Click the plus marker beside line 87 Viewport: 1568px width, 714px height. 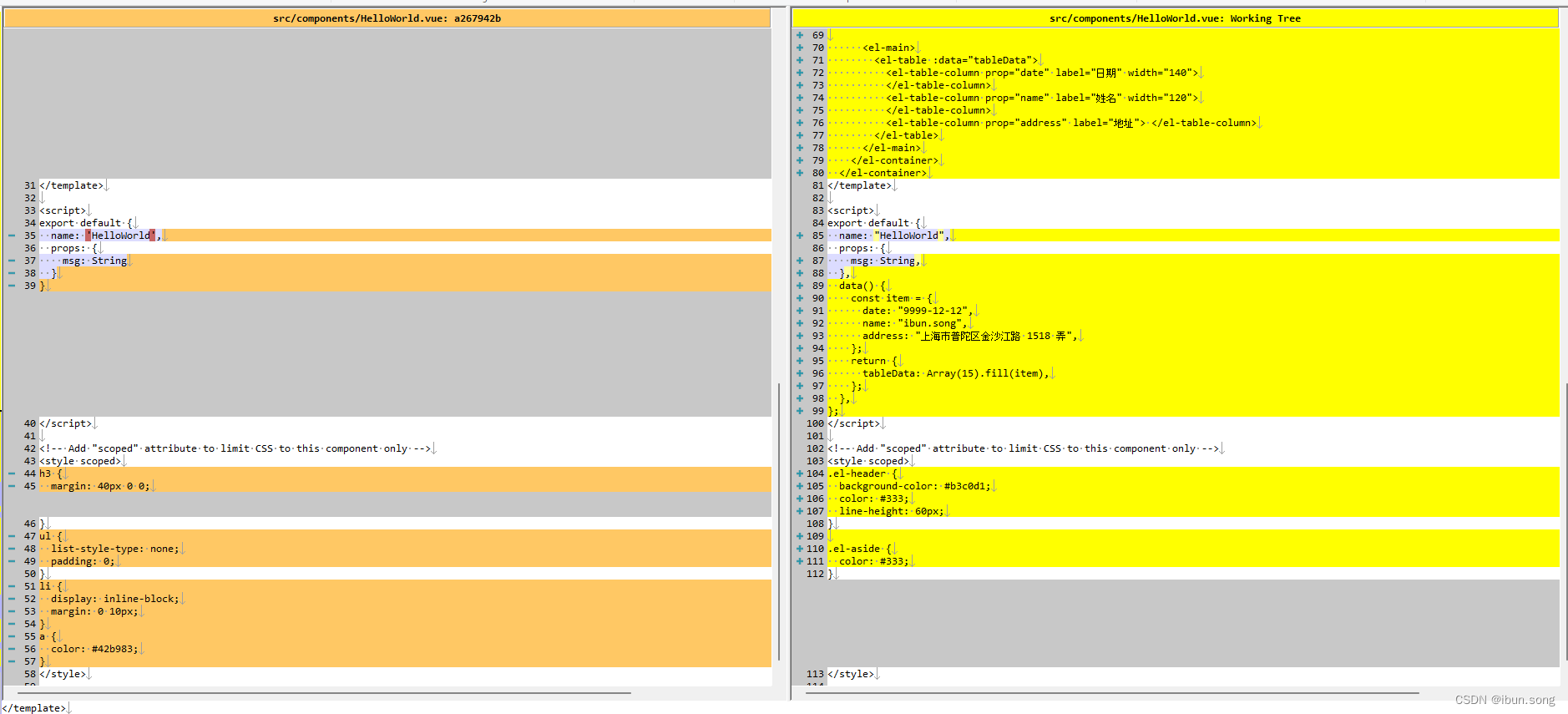(x=800, y=261)
